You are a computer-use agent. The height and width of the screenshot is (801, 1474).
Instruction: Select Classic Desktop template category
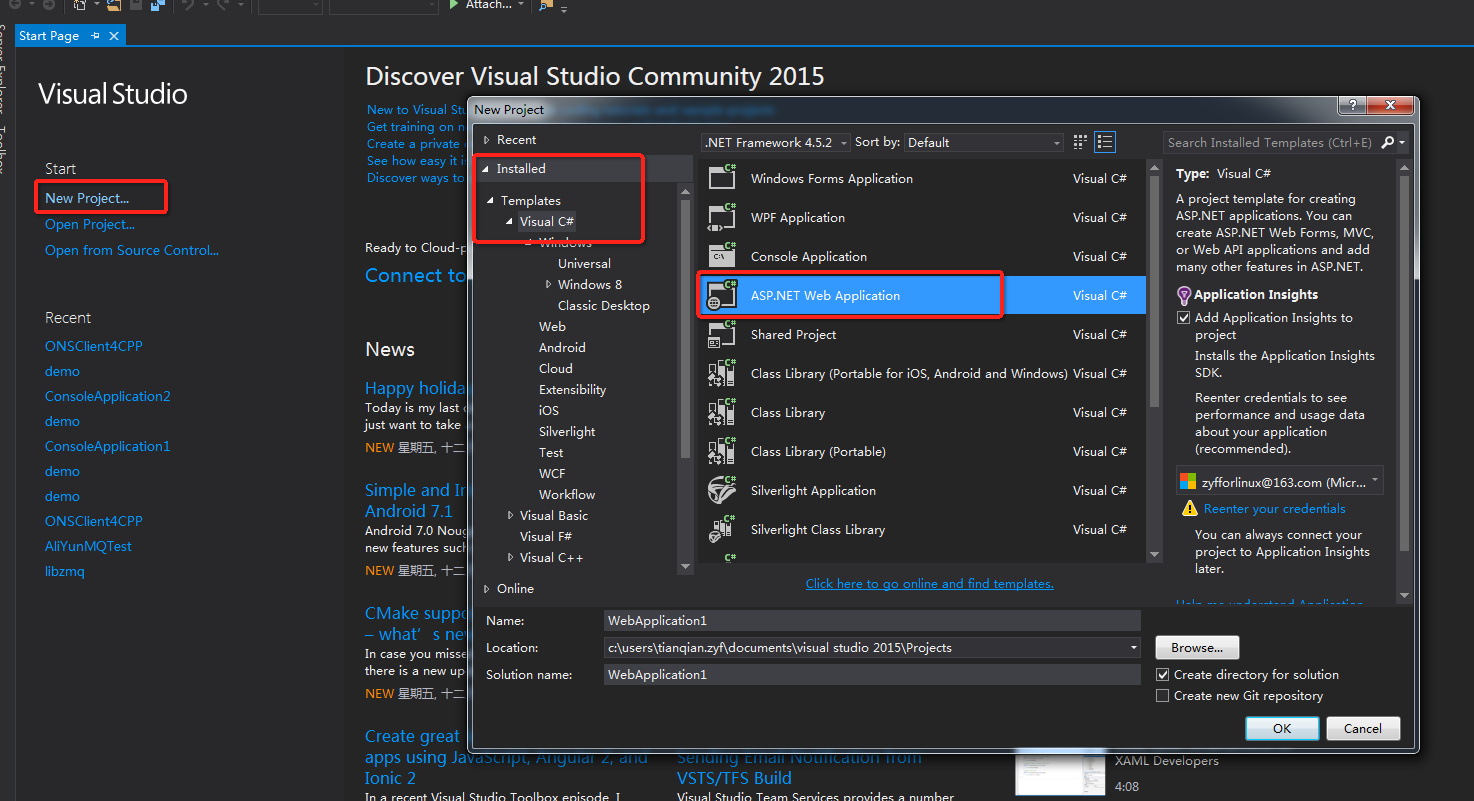[604, 305]
